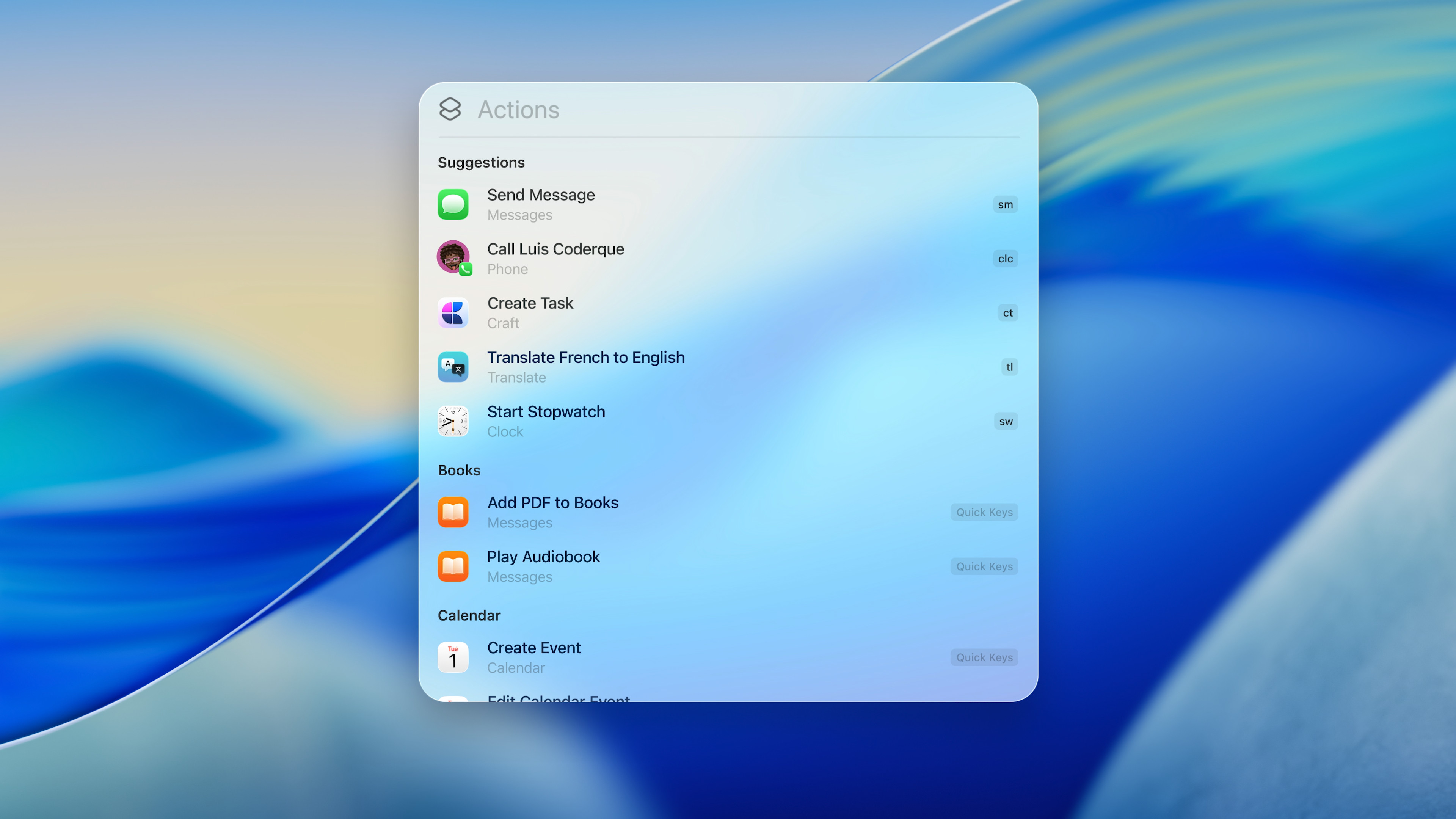Choose Translate French to English
The height and width of the screenshot is (819, 1456).
point(585,358)
